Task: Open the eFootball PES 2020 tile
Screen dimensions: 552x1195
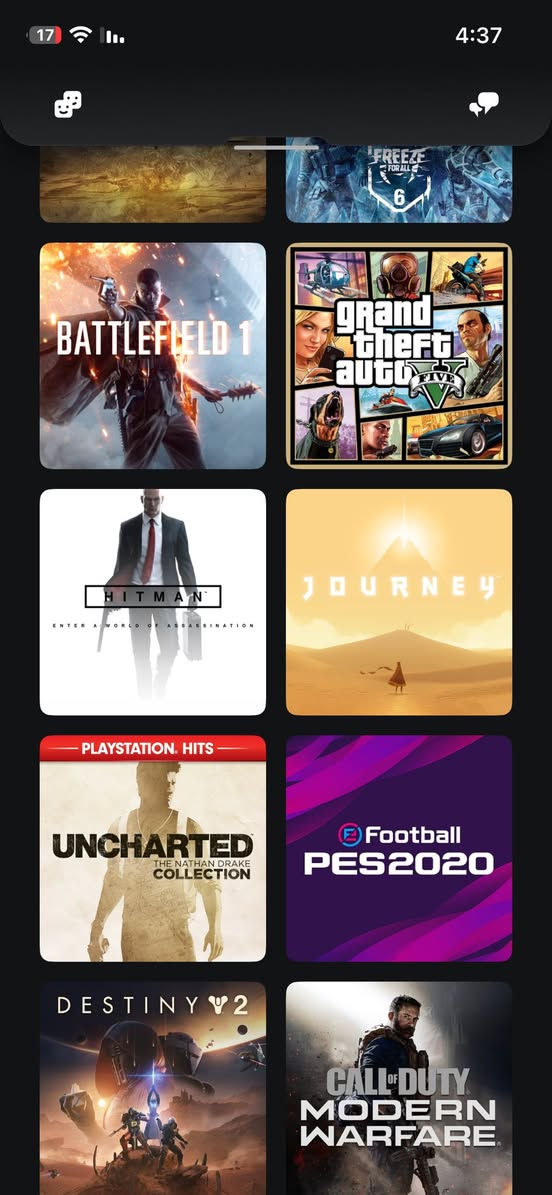Action: [399, 848]
